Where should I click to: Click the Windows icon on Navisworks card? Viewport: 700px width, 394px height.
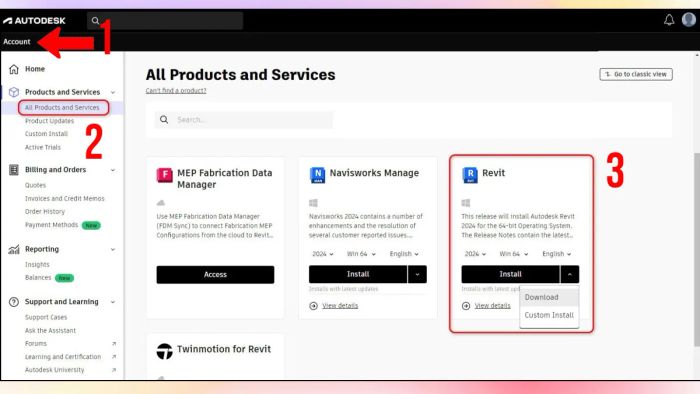313,203
